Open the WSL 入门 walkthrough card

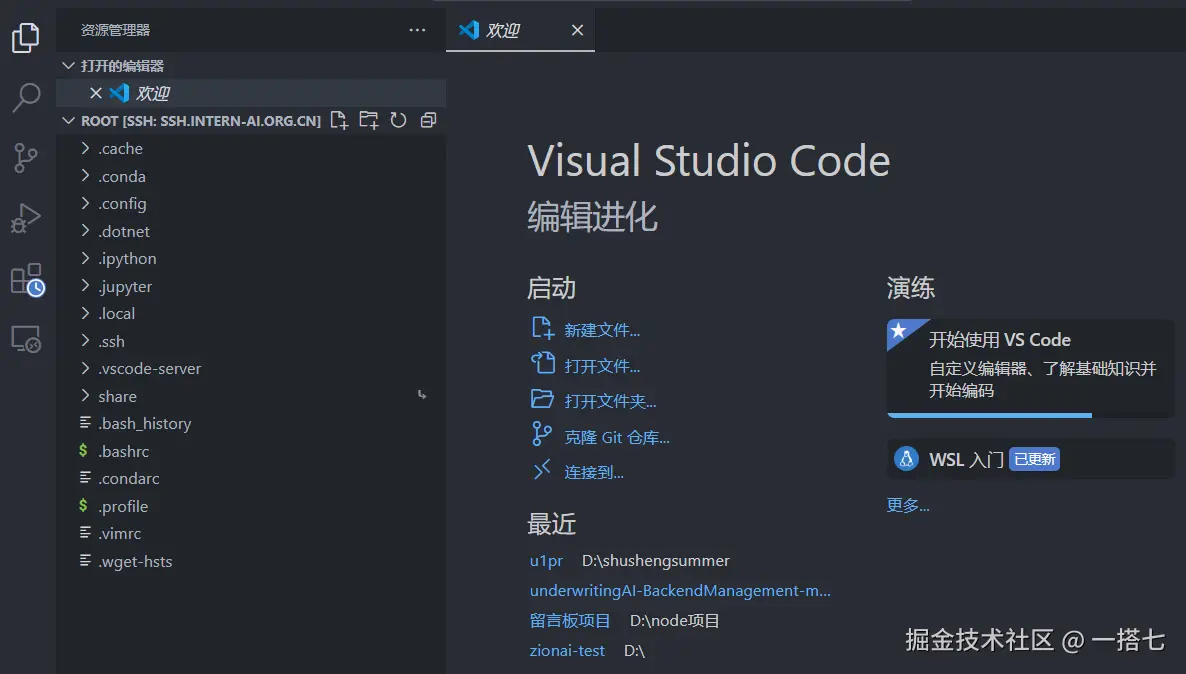(x=1030, y=459)
